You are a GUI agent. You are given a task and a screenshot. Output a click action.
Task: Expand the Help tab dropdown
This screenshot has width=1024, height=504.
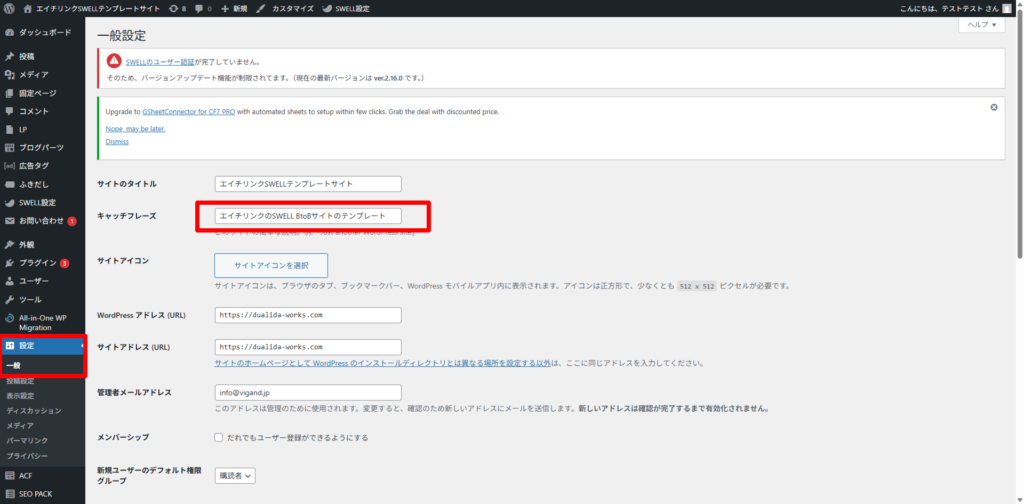[981, 25]
